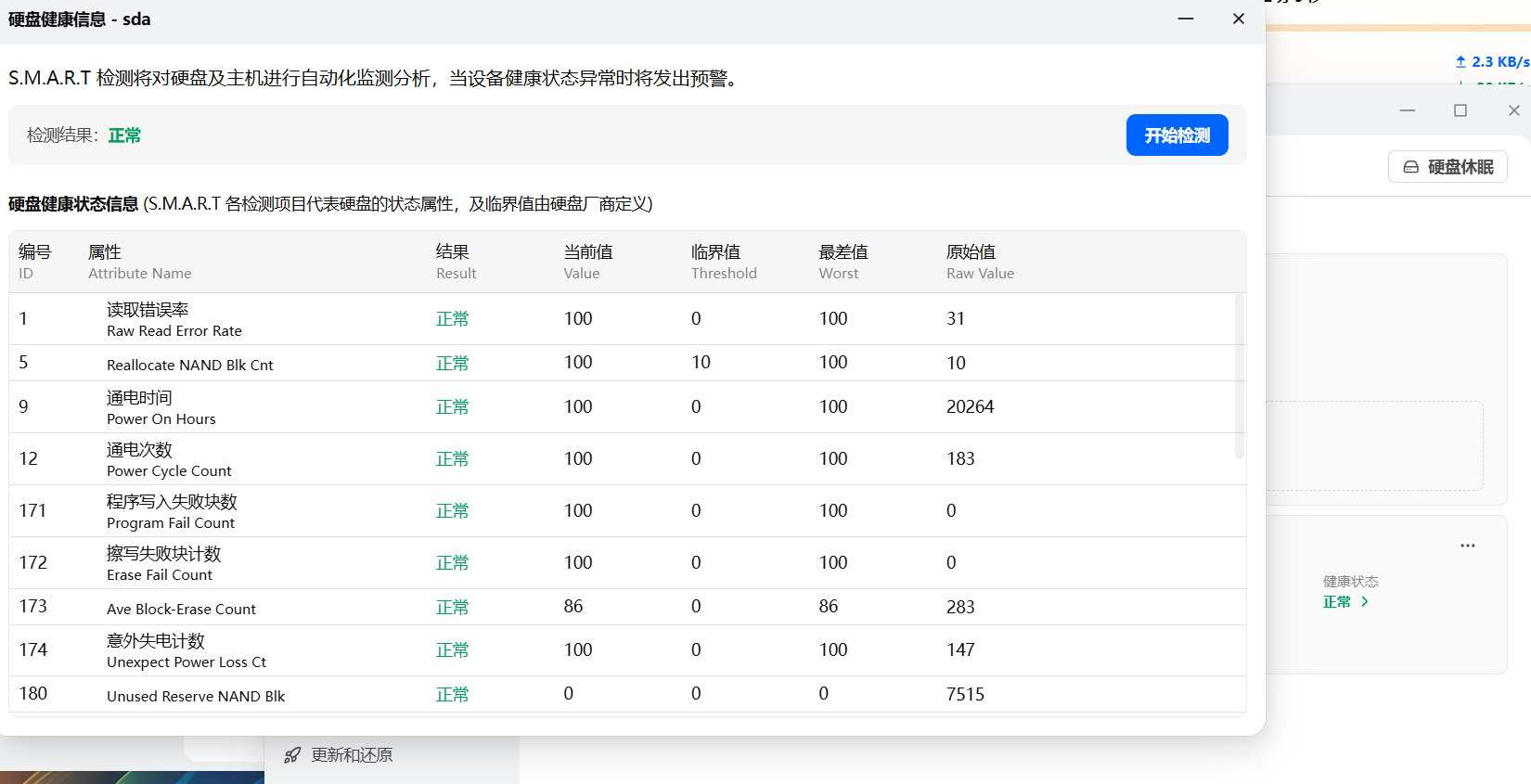The width and height of the screenshot is (1531, 784).
Task: Minimize the background storage window
Action: tap(1408, 110)
